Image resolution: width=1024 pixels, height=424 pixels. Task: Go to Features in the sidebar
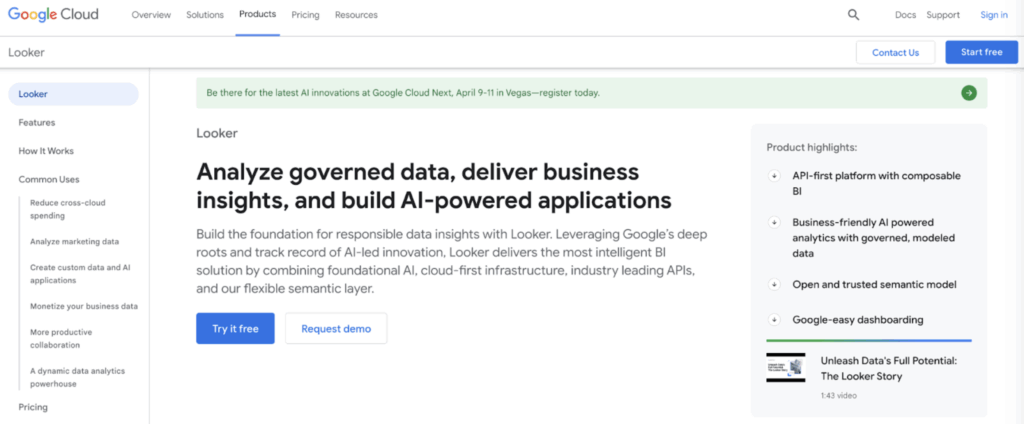[x=37, y=123]
